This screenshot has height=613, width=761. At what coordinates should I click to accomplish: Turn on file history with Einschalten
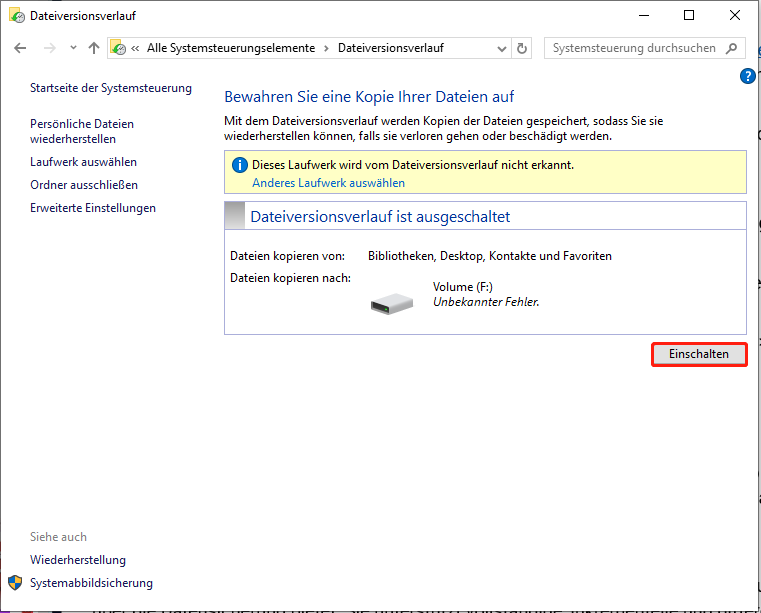(x=699, y=355)
